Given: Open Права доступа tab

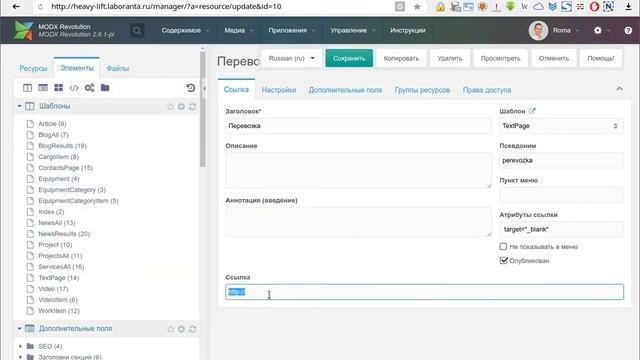Looking at the screenshot, I should 487,90.
